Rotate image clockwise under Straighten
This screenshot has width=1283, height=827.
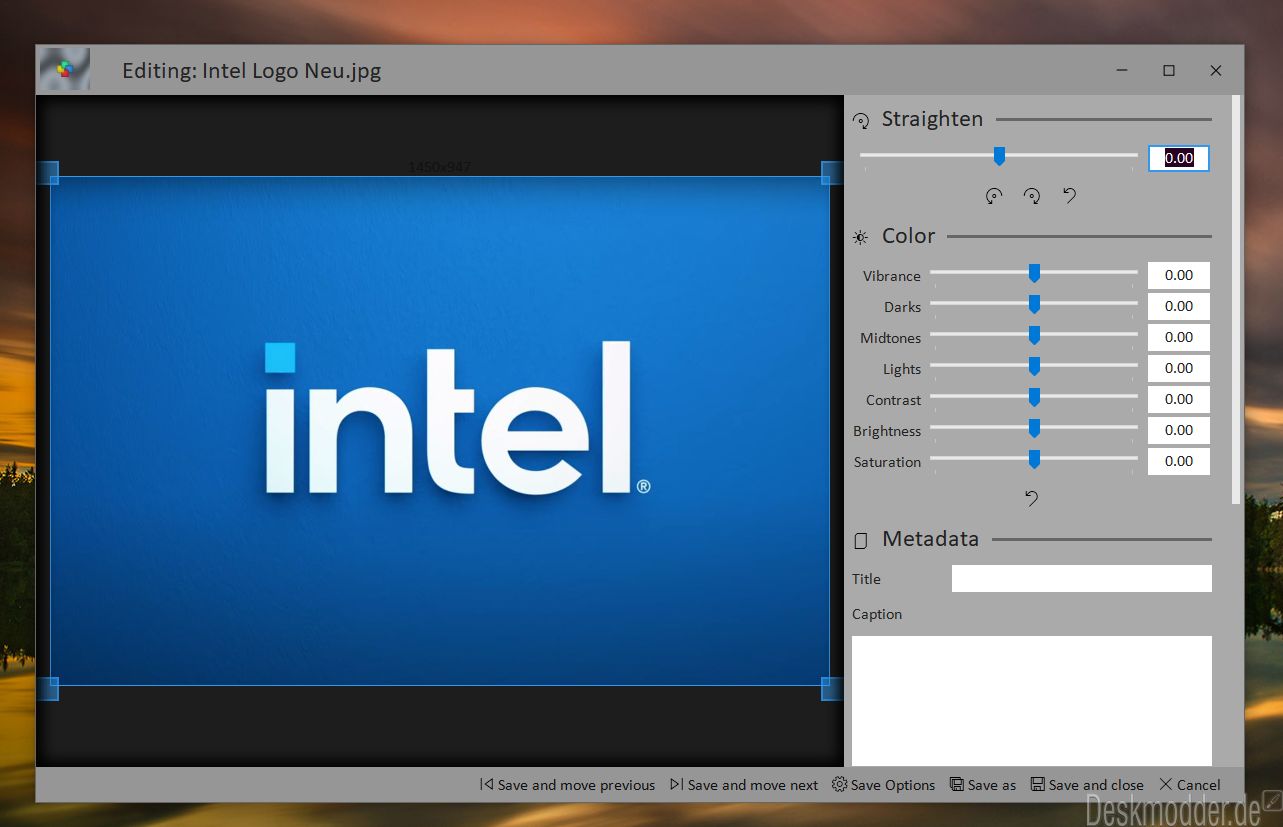[x=1032, y=196]
